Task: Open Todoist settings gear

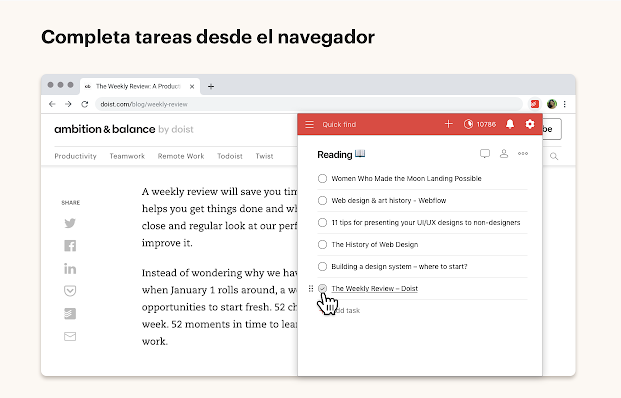Action: click(x=530, y=124)
